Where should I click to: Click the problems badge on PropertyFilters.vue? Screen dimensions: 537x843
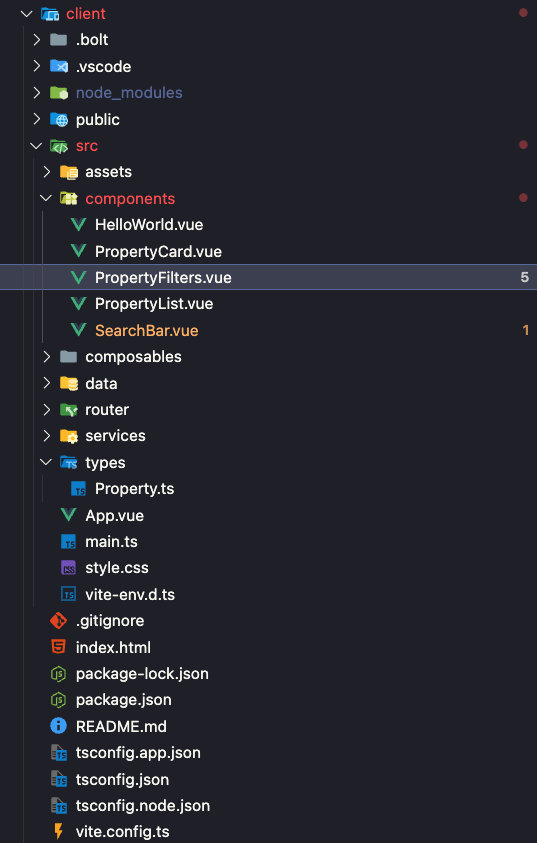pos(525,277)
